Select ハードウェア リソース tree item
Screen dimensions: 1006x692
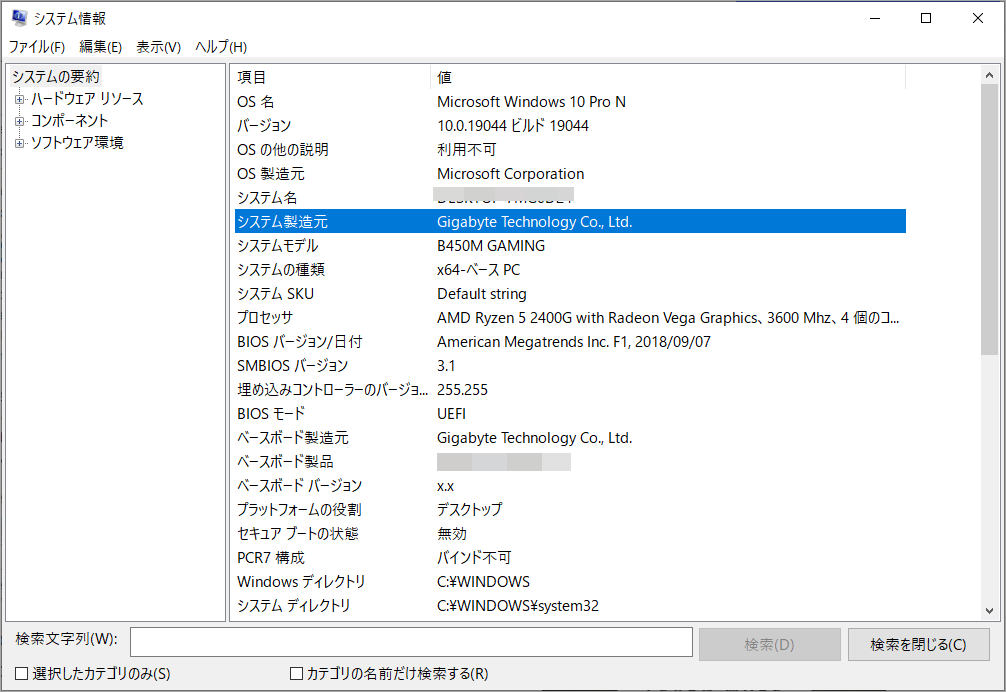pyautogui.click(x=87, y=99)
